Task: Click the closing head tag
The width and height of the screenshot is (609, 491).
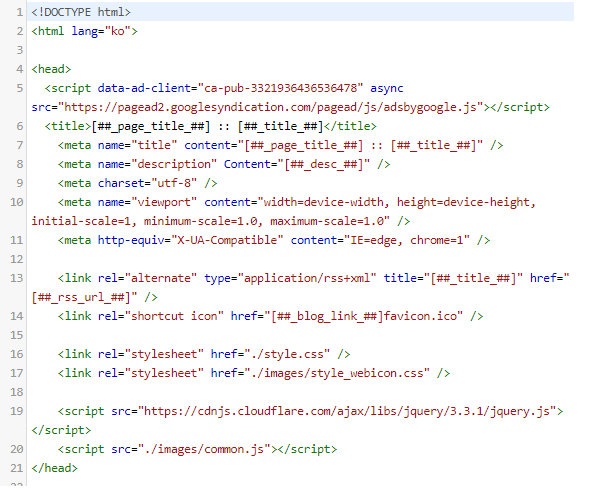Action: tap(54, 469)
